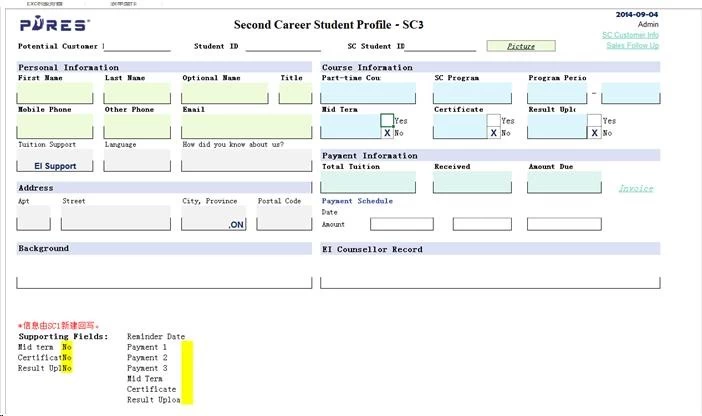This screenshot has height=416, width=702.
Task: Go to Sales Follow Up link
Action: click(632, 45)
